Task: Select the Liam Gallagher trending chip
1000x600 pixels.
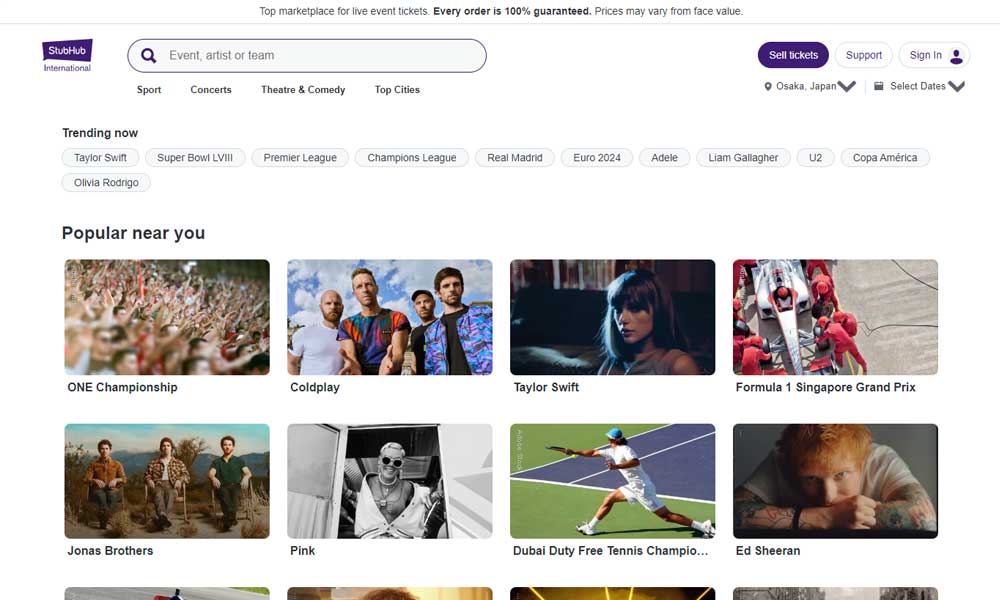Action: [x=743, y=157]
